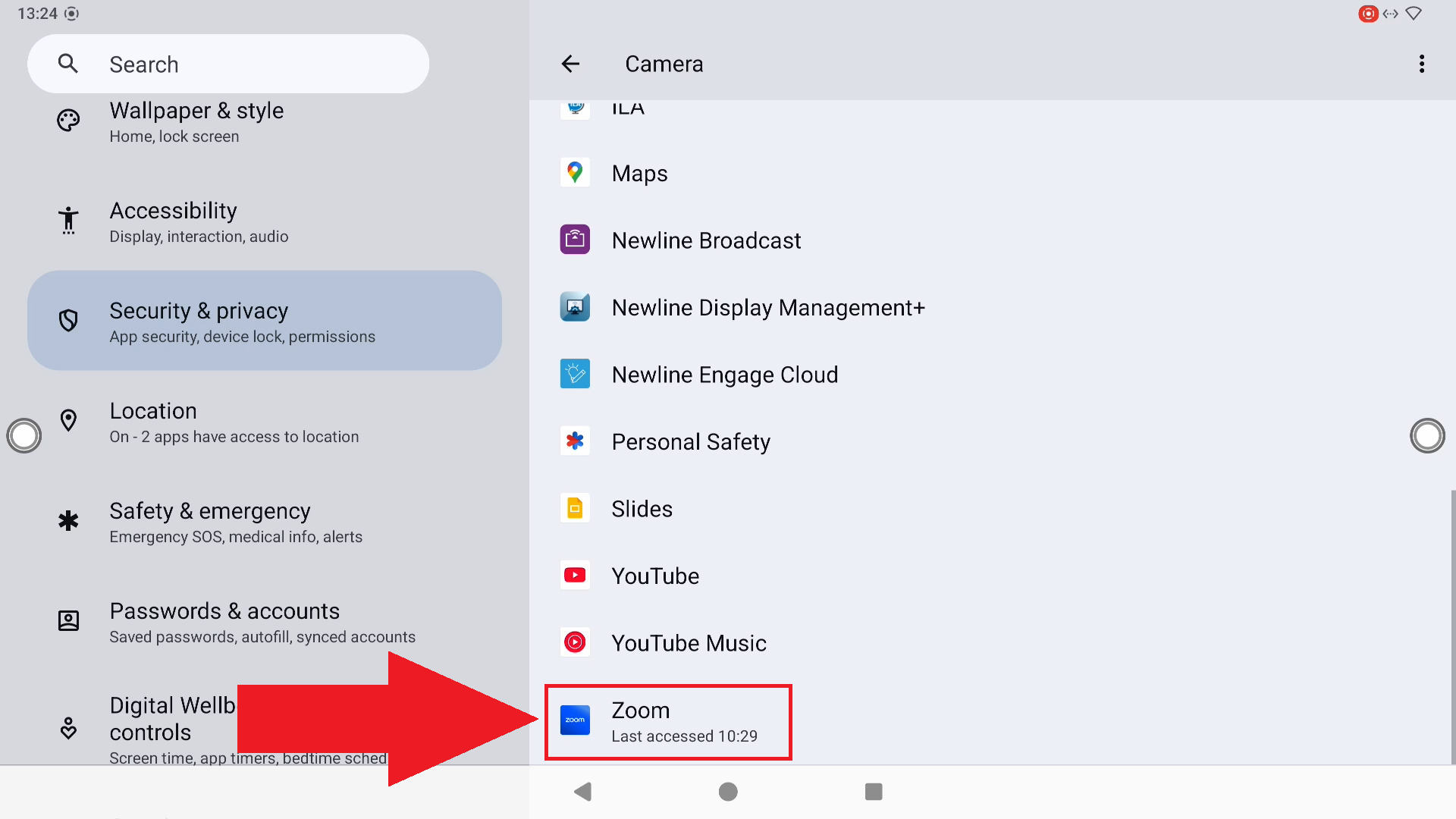This screenshot has width=1456, height=819.
Task: Open the three-dot overflow menu
Action: click(1421, 64)
